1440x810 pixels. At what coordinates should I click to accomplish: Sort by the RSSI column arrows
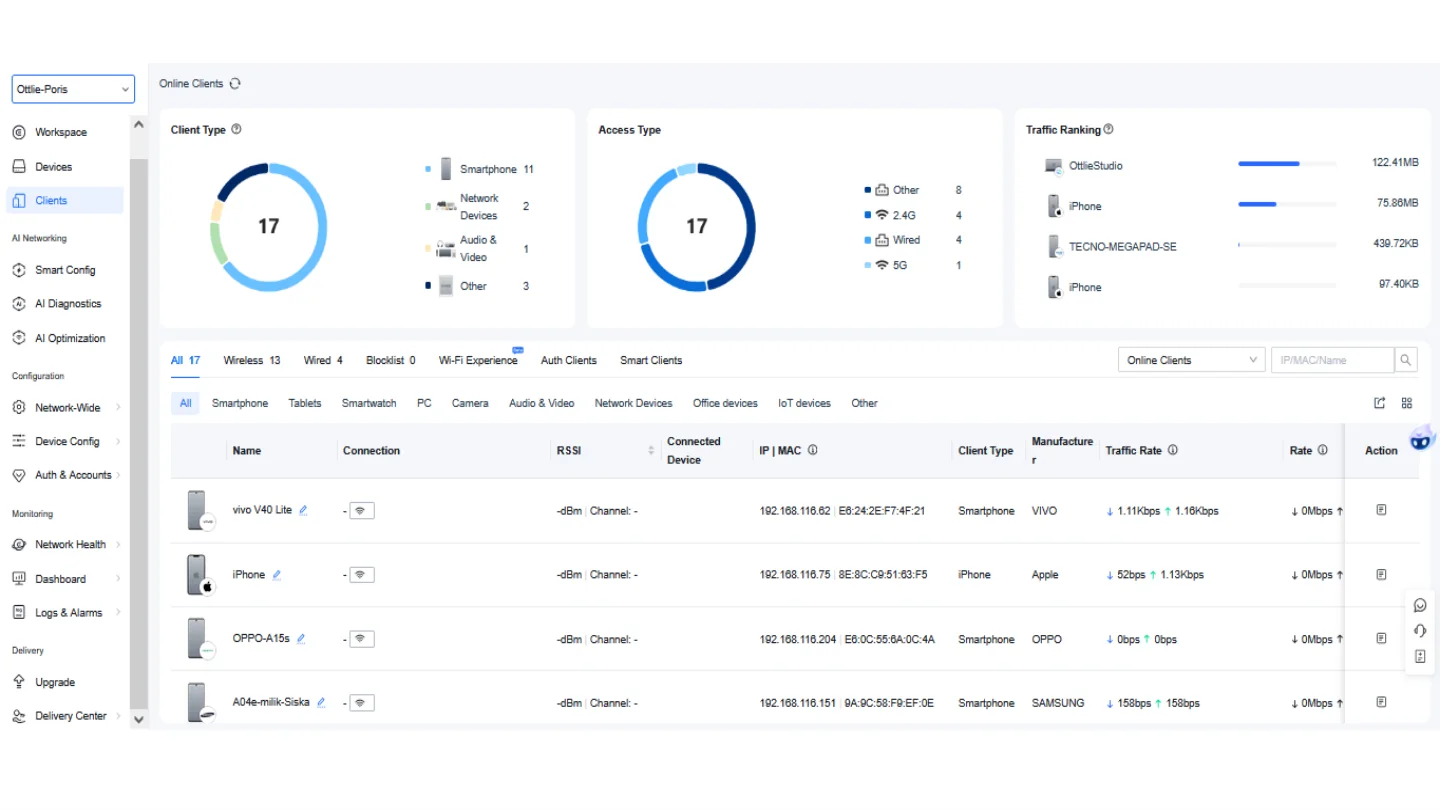[x=651, y=451]
